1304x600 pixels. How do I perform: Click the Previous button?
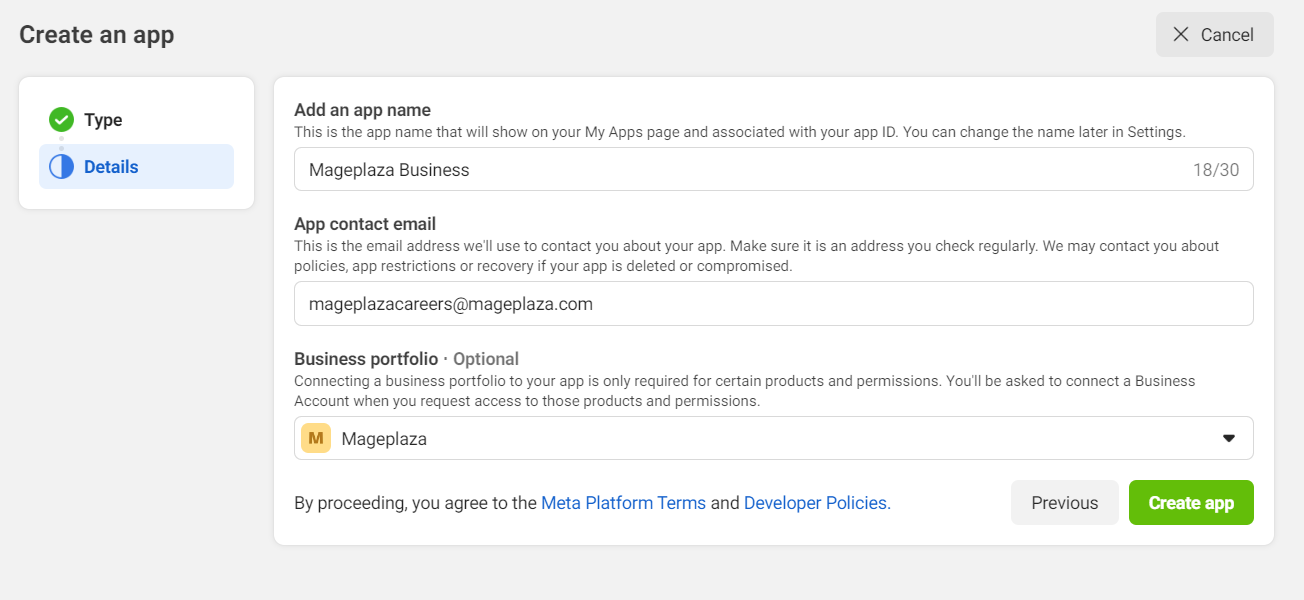point(1064,503)
